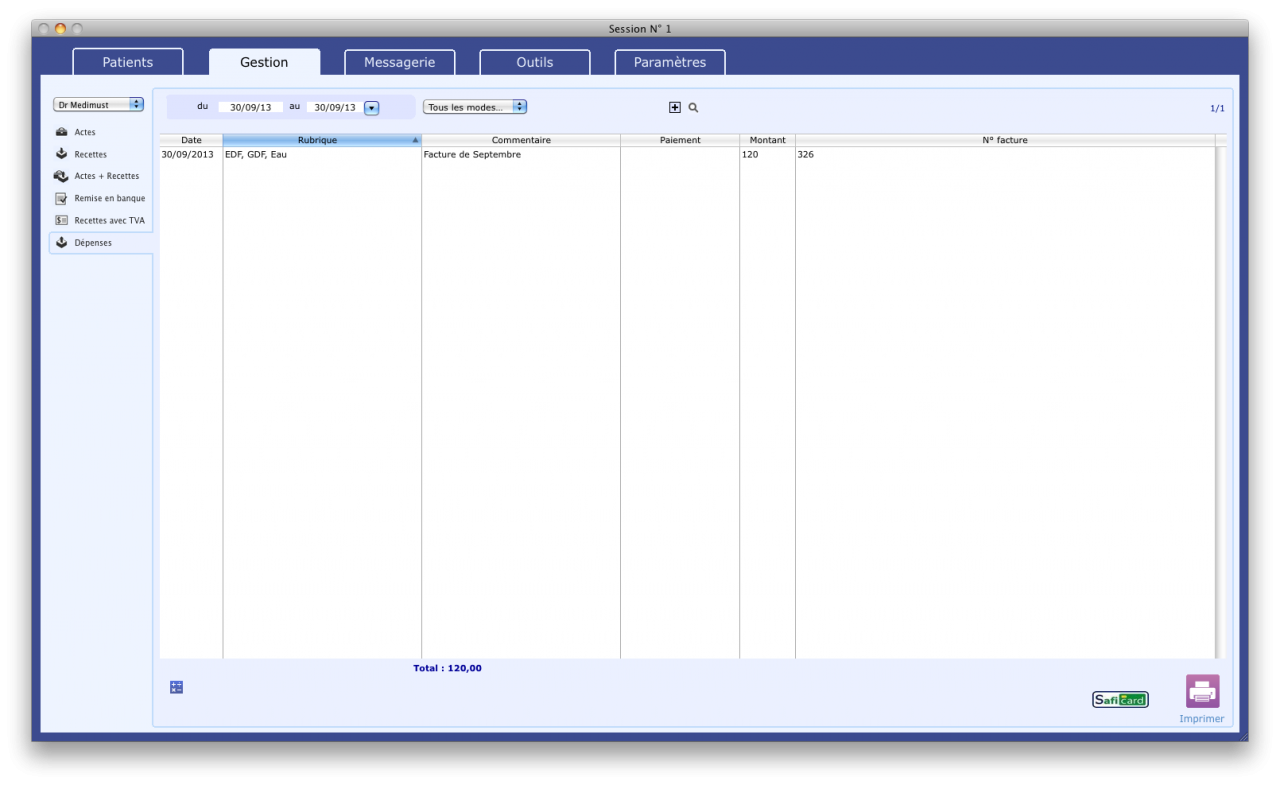1280x785 pixels.
Task: Select Dépenses in the sidebar
Action: (x=100, y=242)
